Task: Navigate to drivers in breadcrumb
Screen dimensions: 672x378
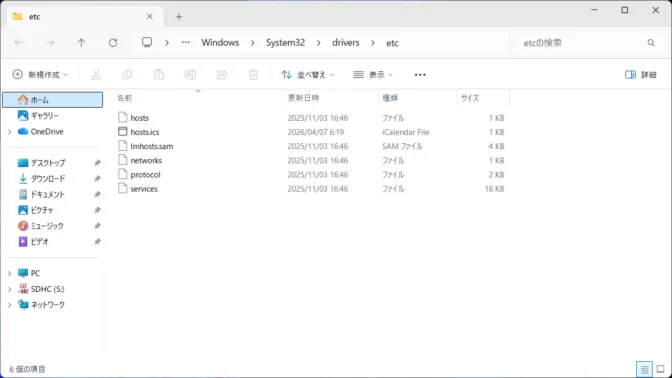Action: [x=346, y=42]
